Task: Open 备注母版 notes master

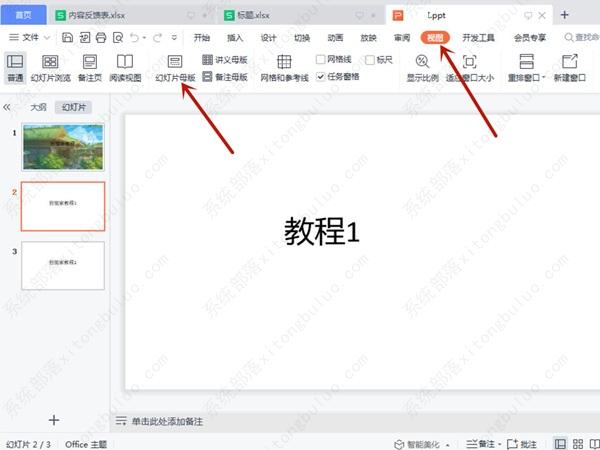Action: (x=225, y=77)
